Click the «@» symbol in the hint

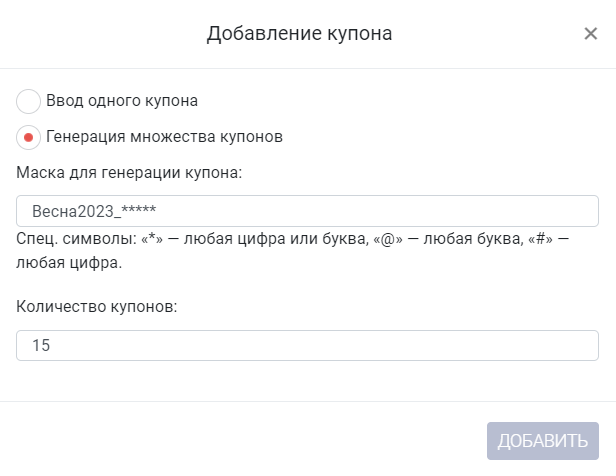point(388,239)
